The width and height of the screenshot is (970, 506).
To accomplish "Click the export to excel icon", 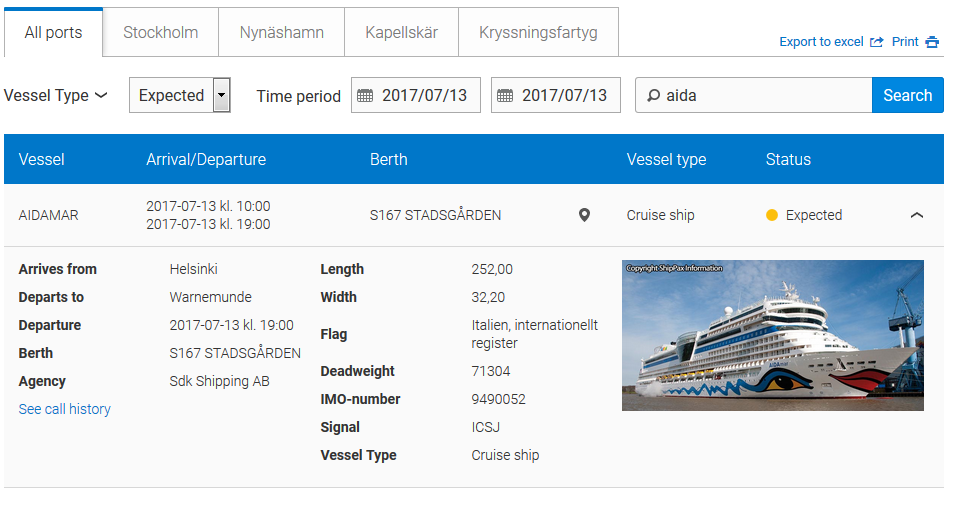I will coord(877,42).
